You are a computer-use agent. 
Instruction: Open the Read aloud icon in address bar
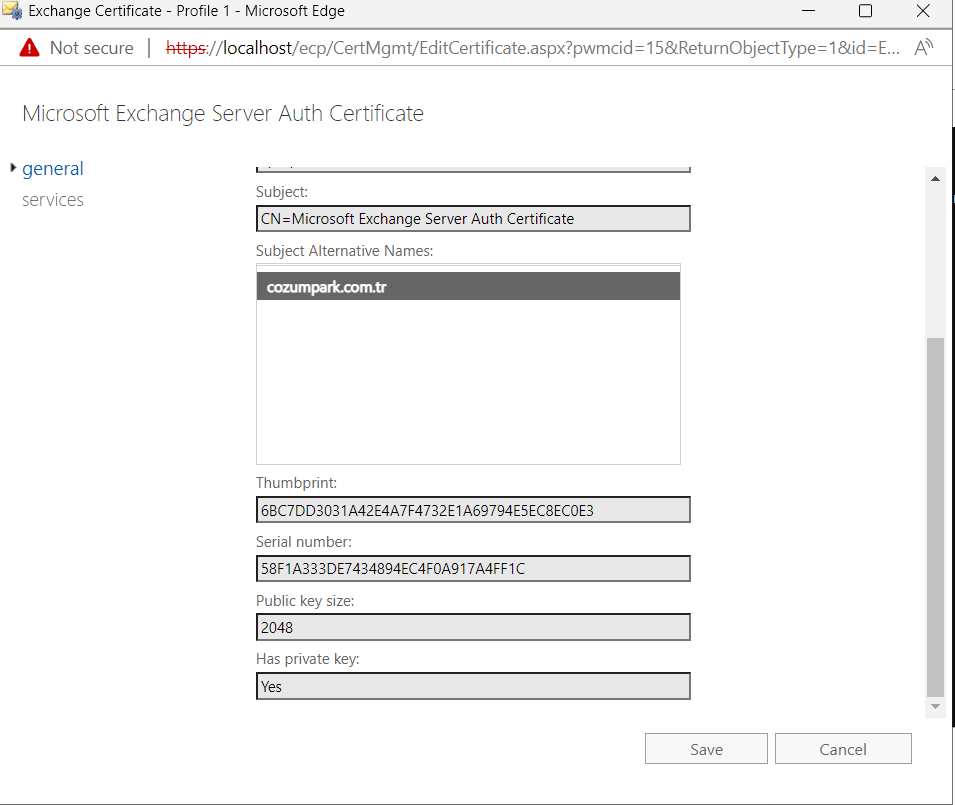(923, 47)
